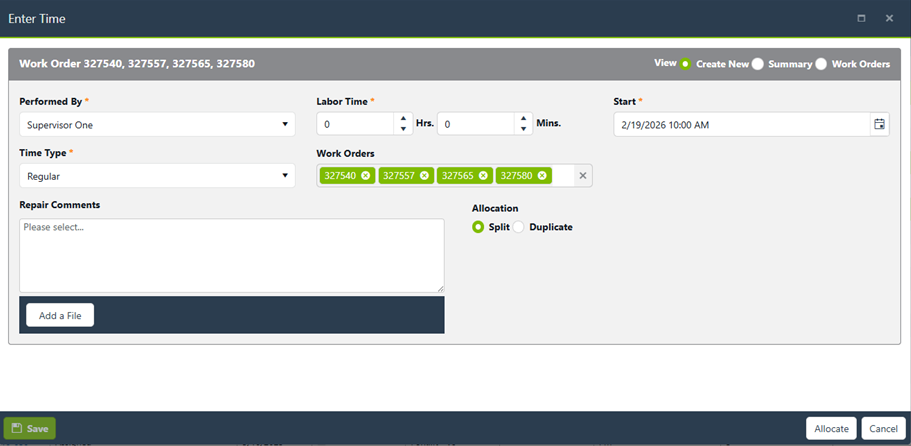Image resolution: width=911 pixels, height=446 pixels.
Task: Decrease labor minutes with down arrow
Action: [x=523, y=130]
